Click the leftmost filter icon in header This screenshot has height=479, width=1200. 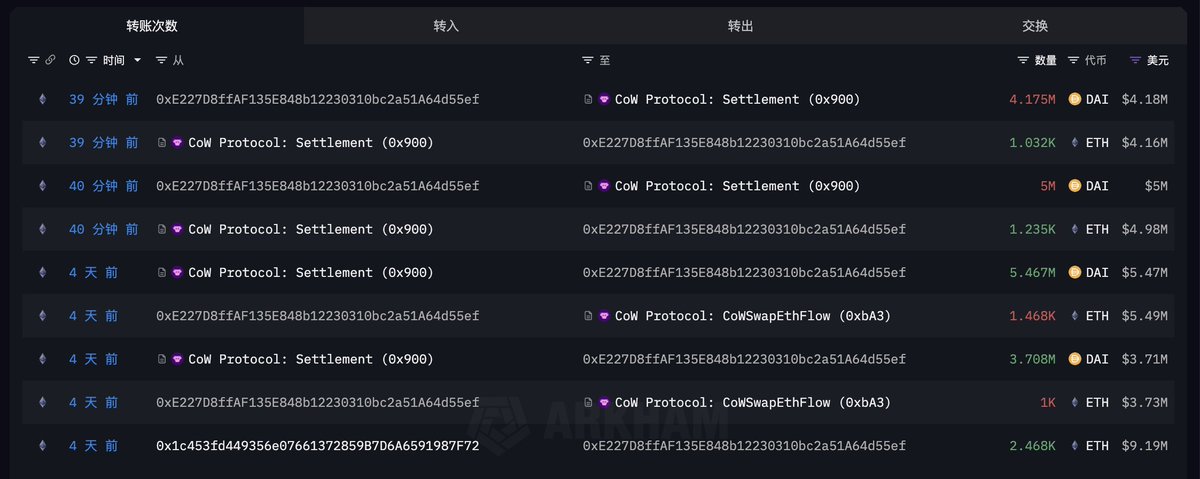[x=33, y=60]
